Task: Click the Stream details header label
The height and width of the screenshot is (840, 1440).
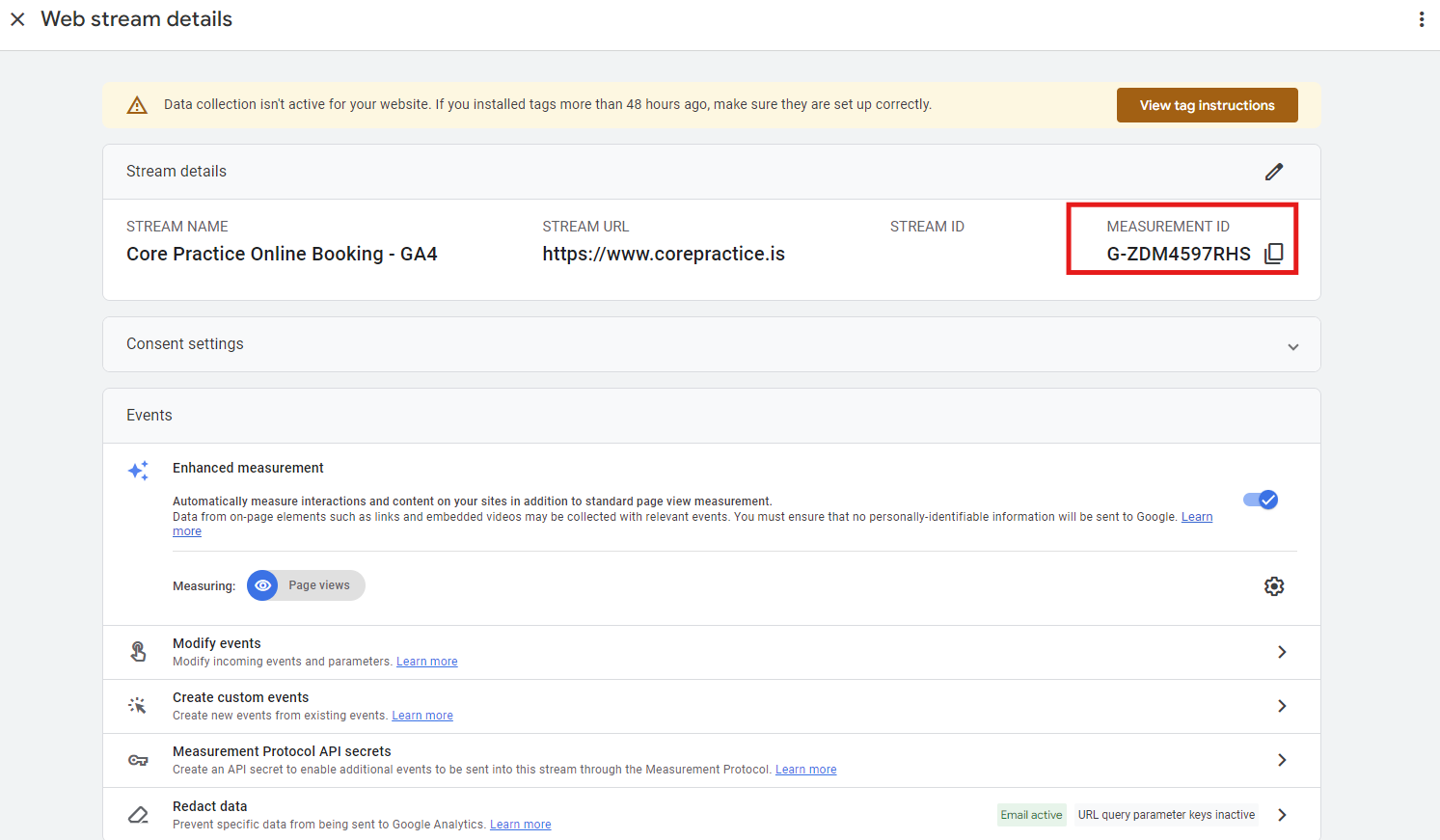Action: click(x=177, y=172)
